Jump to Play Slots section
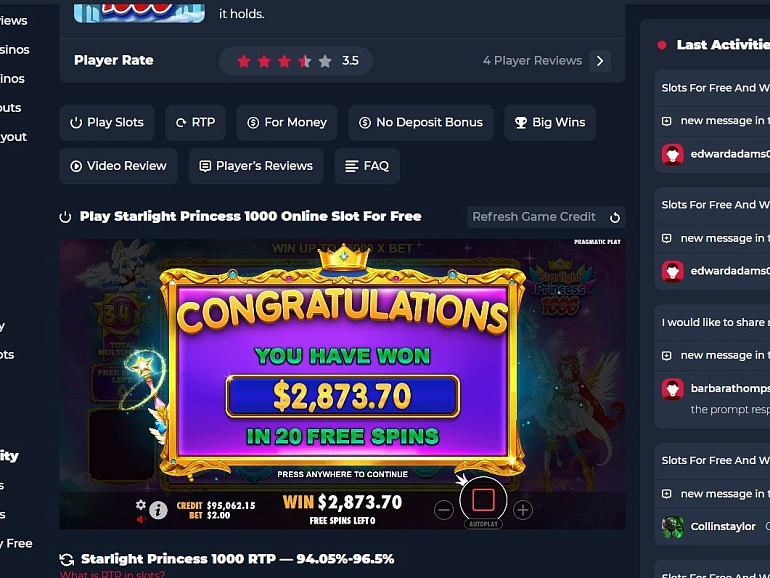Image resolution: width=770 pixels, height=578 pixels. tap(107, 122)
